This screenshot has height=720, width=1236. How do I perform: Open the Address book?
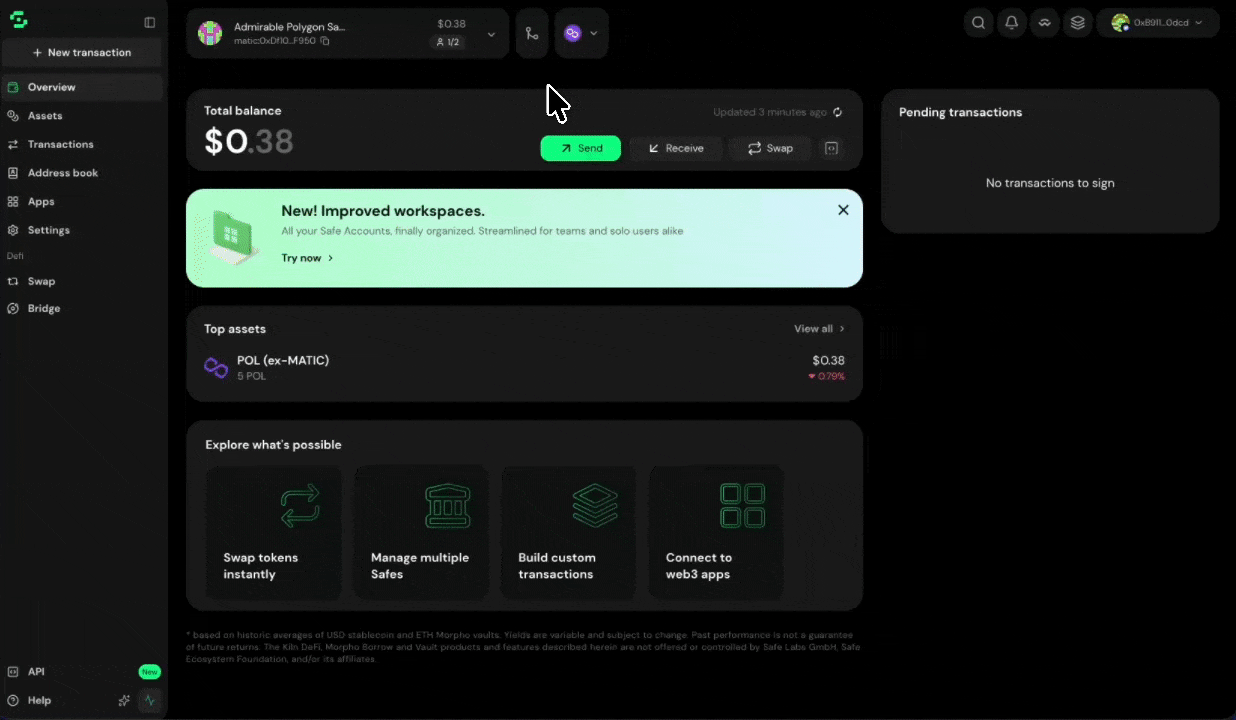82,173
